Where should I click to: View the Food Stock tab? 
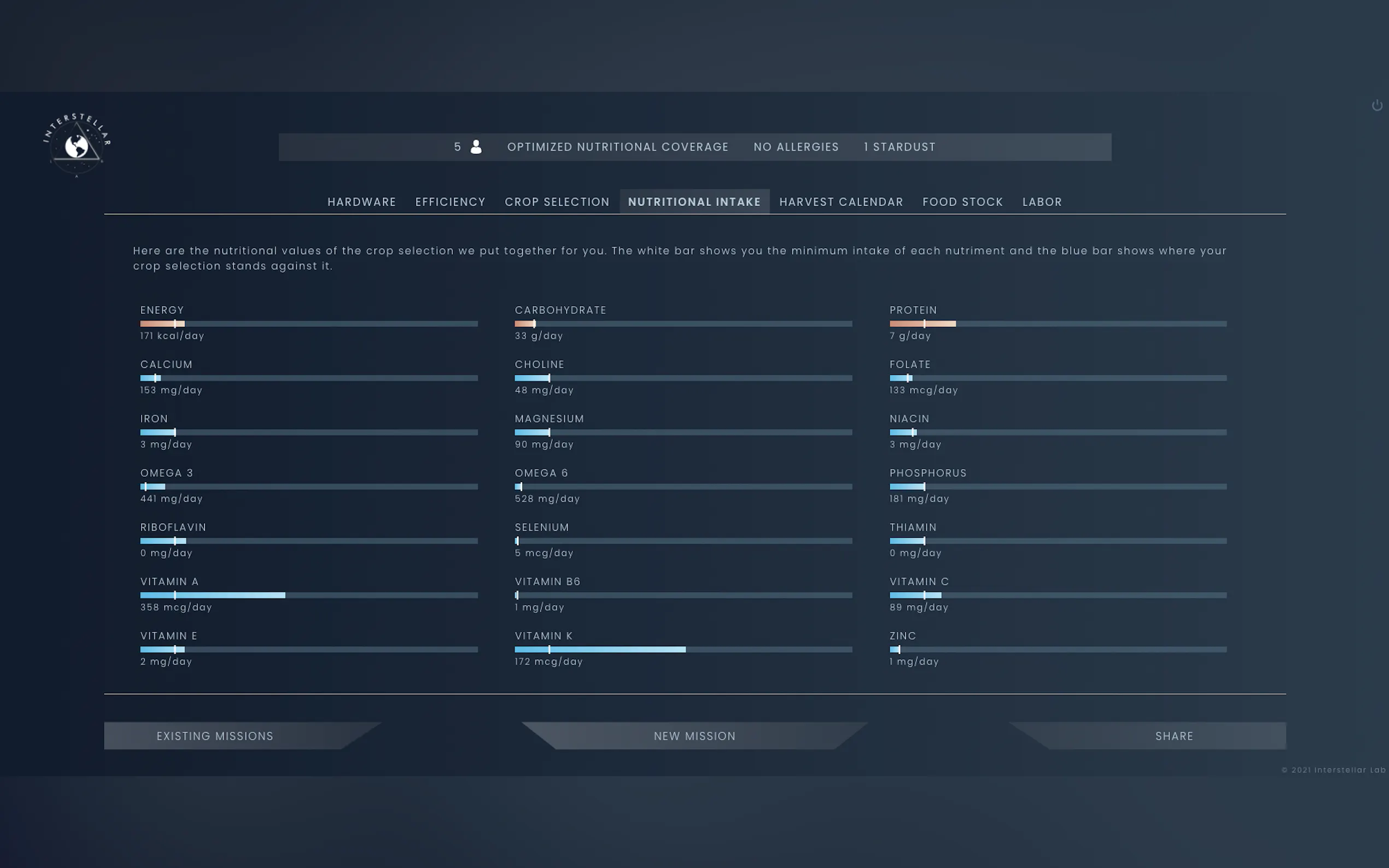[962, 202]
